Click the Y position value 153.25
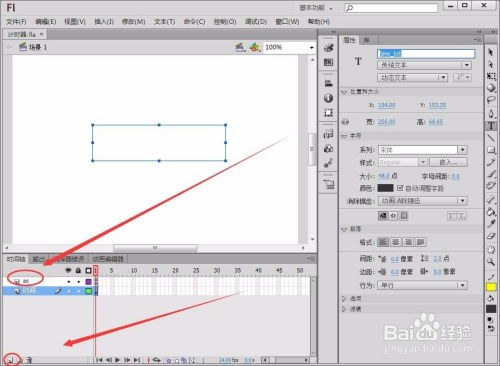The image size is (500, 366). (437, 105)
